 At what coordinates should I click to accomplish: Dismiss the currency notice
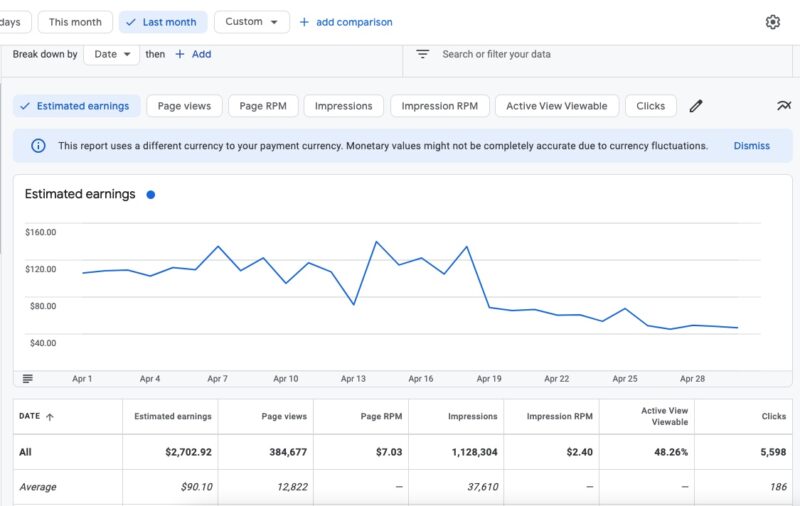[751, 146]
